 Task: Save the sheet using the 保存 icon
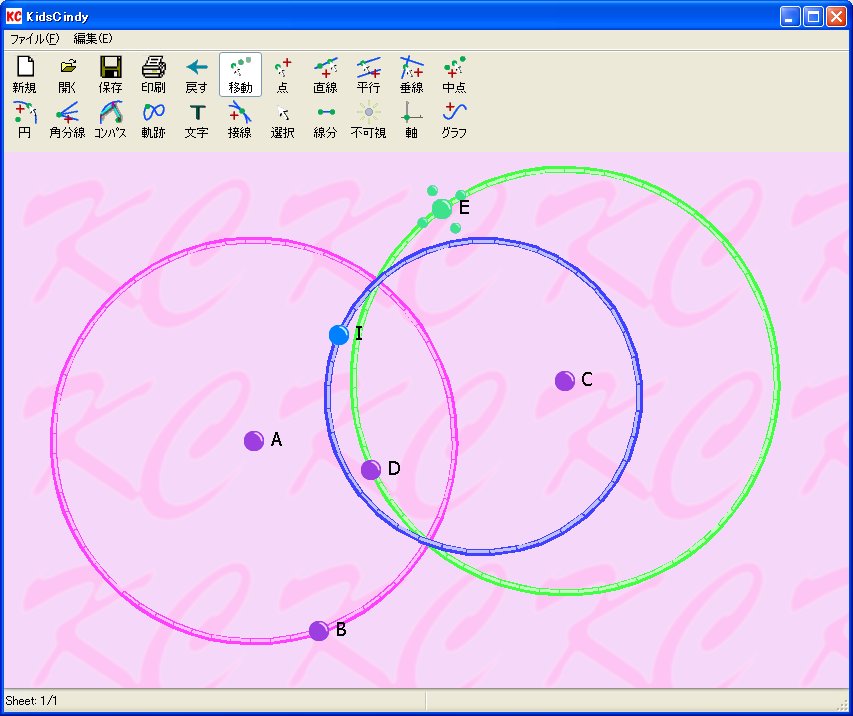(111, 74)
